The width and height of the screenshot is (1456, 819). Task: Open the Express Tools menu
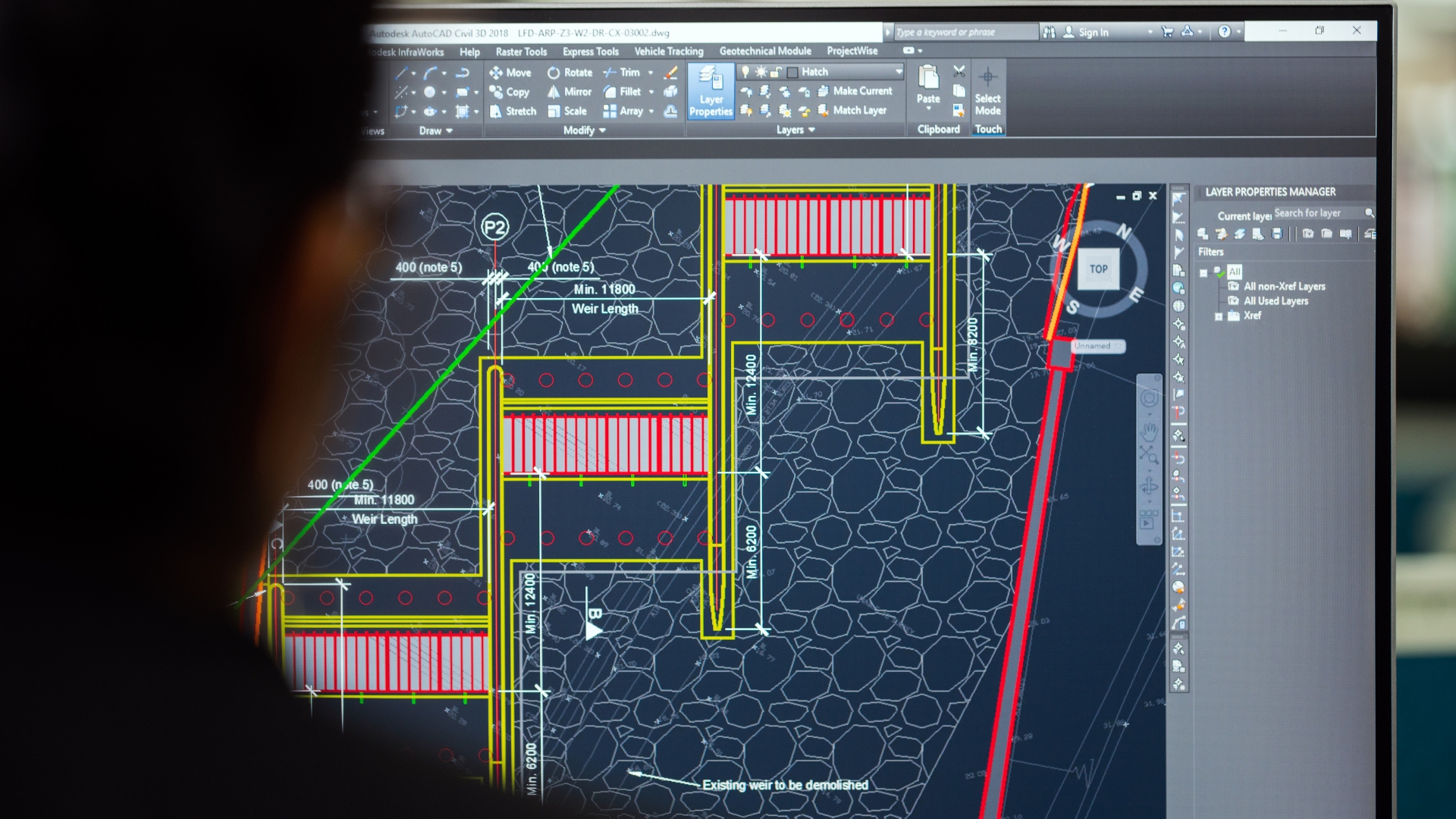coord(590,51)
